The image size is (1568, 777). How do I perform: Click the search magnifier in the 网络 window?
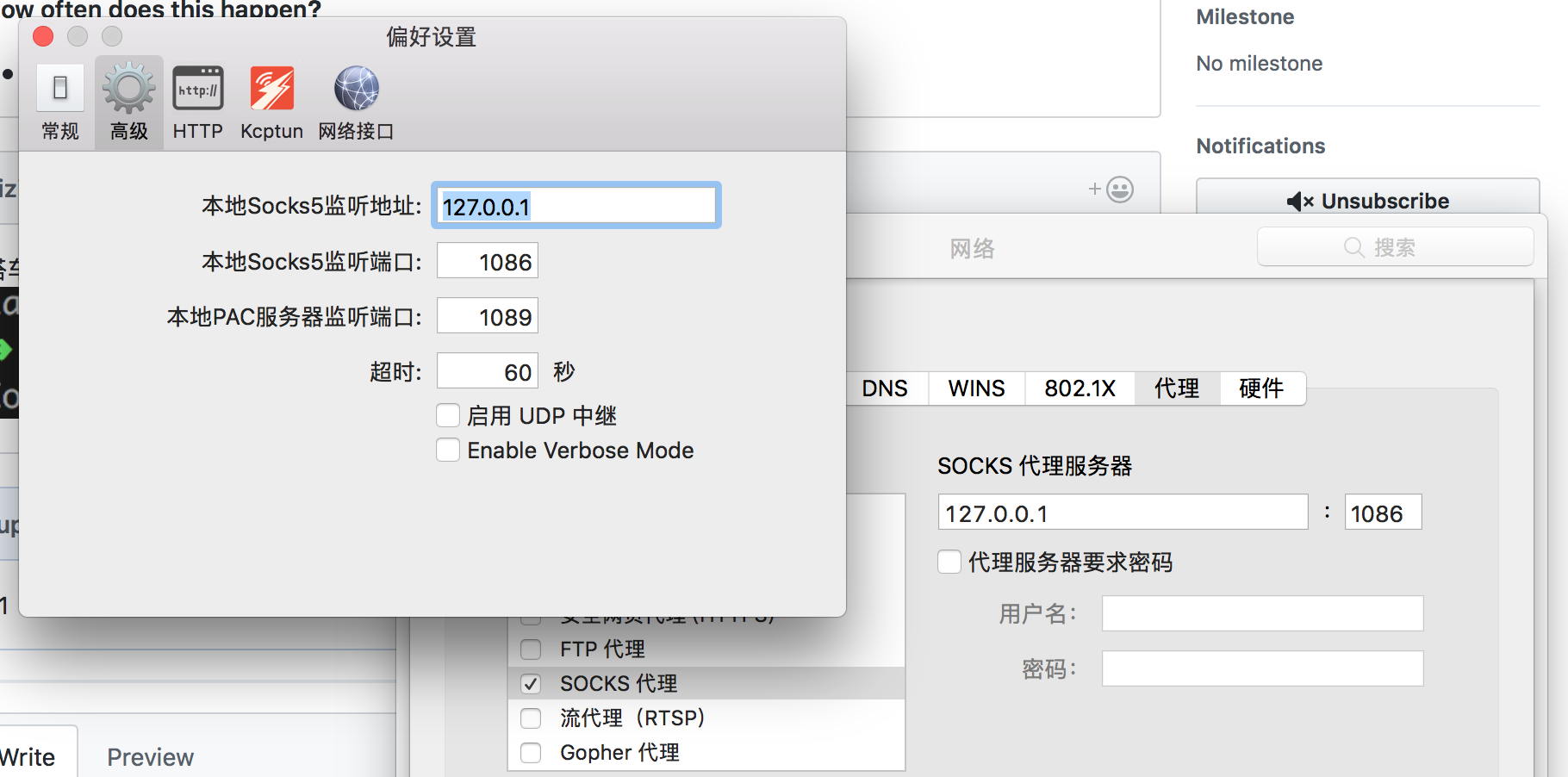[1353, 247]
